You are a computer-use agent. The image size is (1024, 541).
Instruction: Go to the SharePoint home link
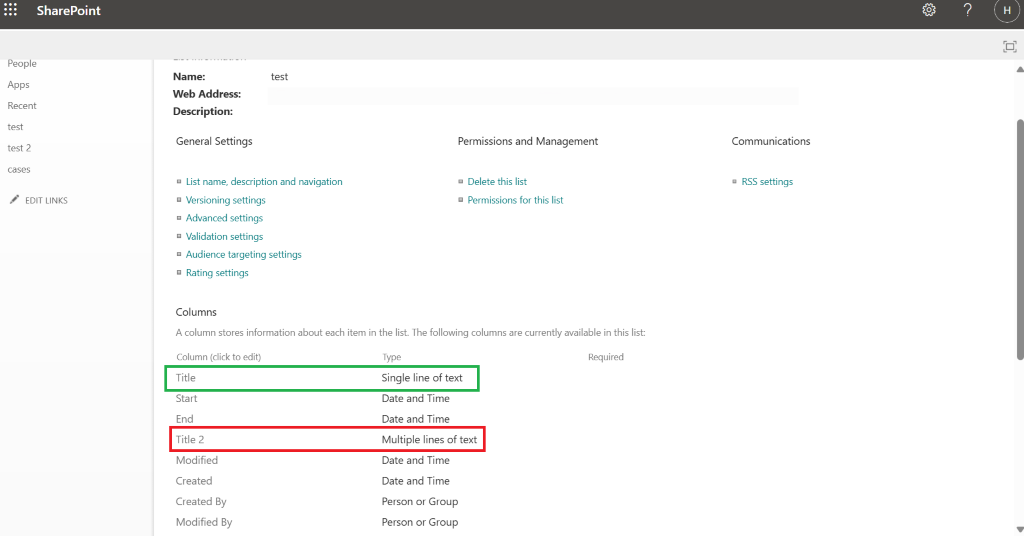point(69,10)
